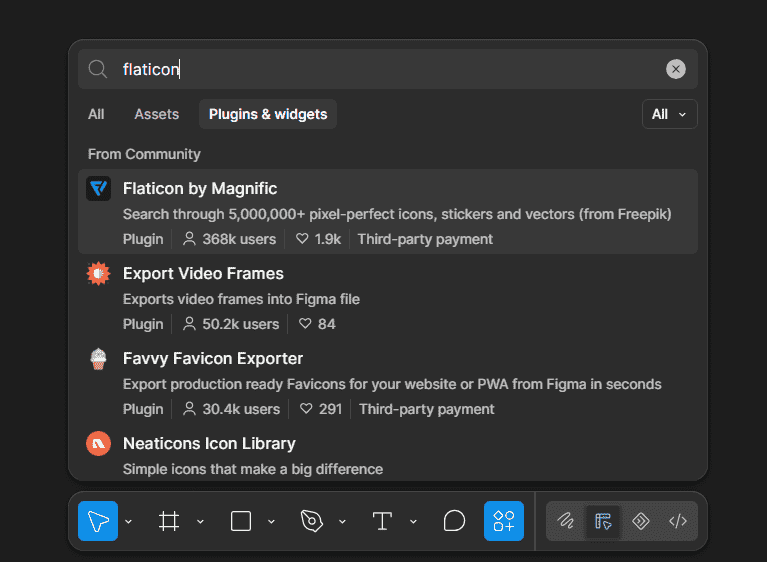
Task: Select the Rectangle shape tool
Action: (241, 521)
